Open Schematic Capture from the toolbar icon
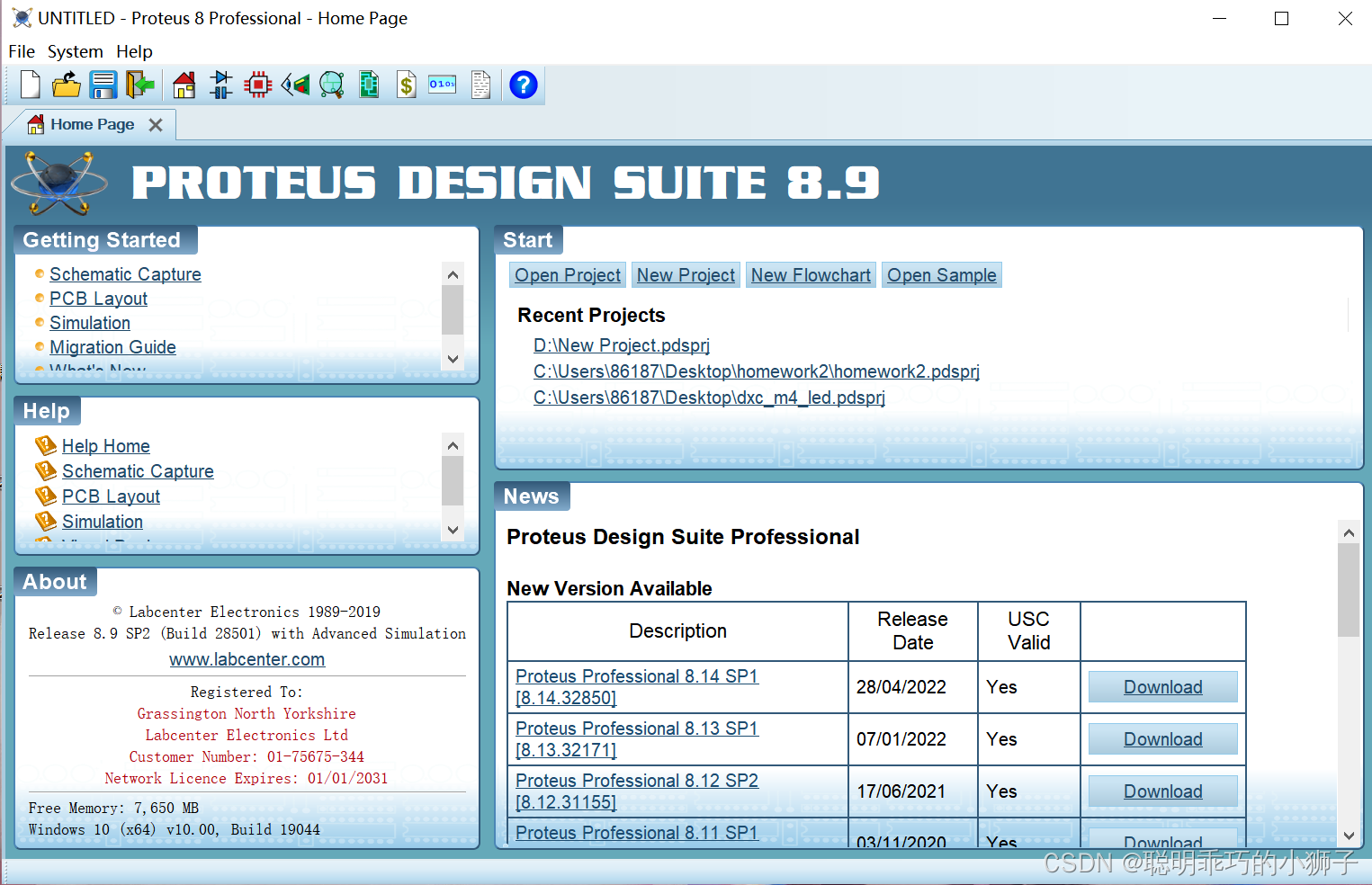This screenshot has width=1372, height=885. [220, 85]
